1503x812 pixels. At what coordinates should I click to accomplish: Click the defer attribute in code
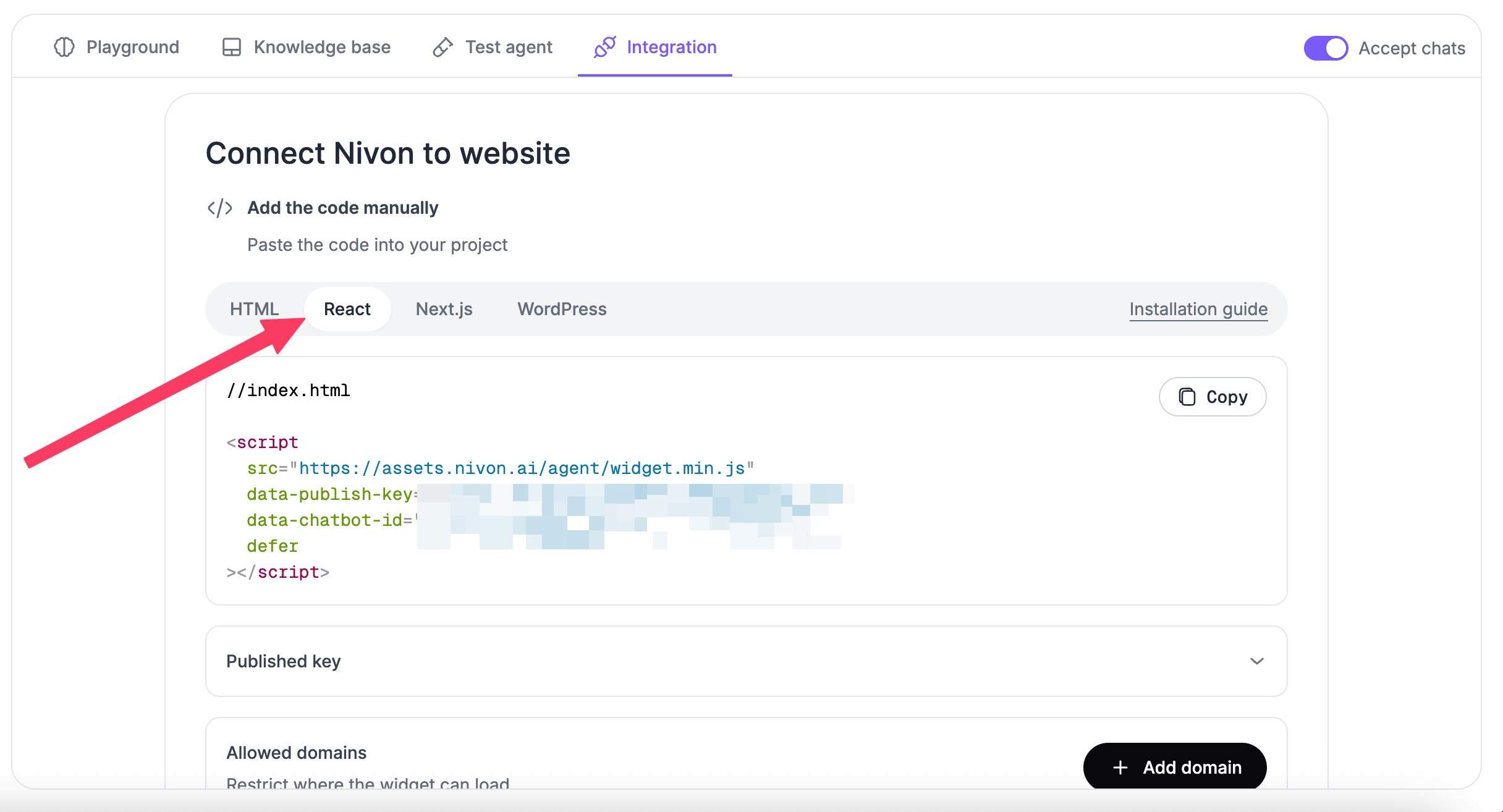[273, 546]
